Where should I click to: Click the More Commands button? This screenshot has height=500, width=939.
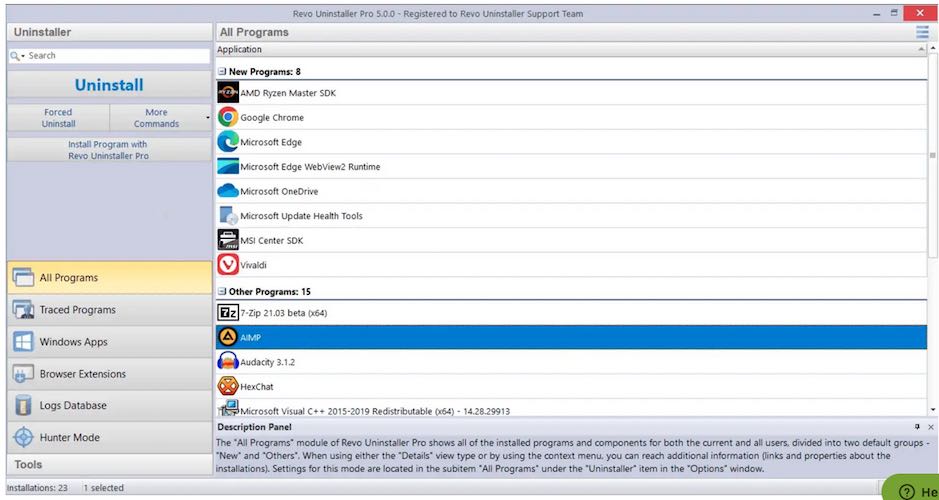click(x=157, y=118)
